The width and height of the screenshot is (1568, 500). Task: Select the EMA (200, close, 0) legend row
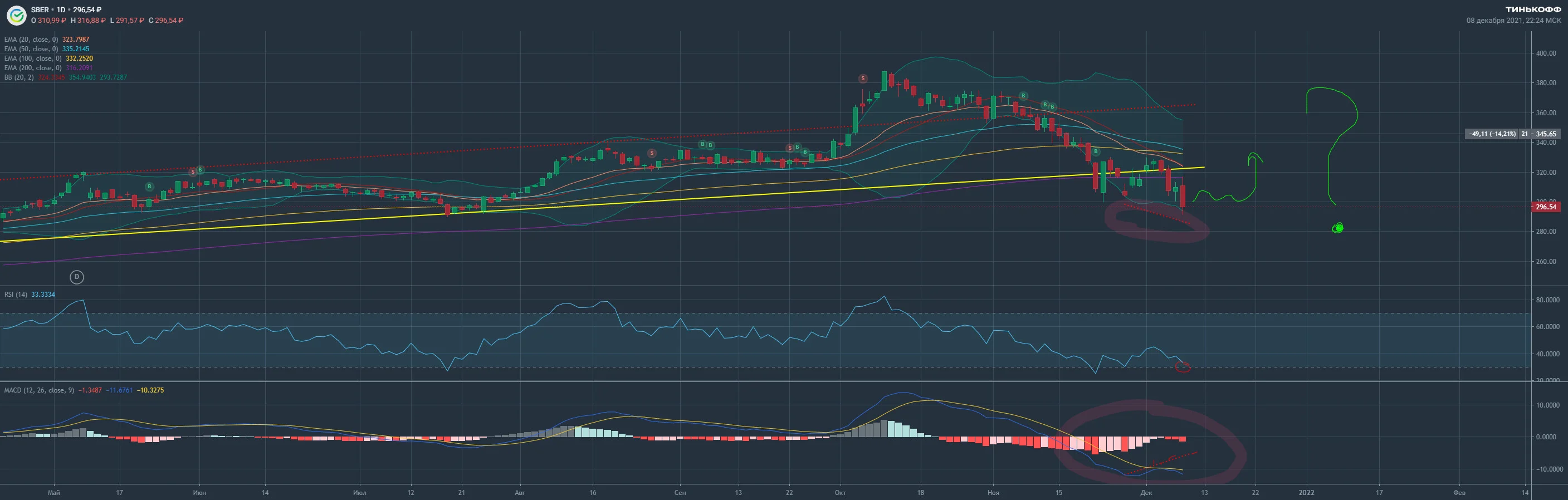(x=48, y=67)
